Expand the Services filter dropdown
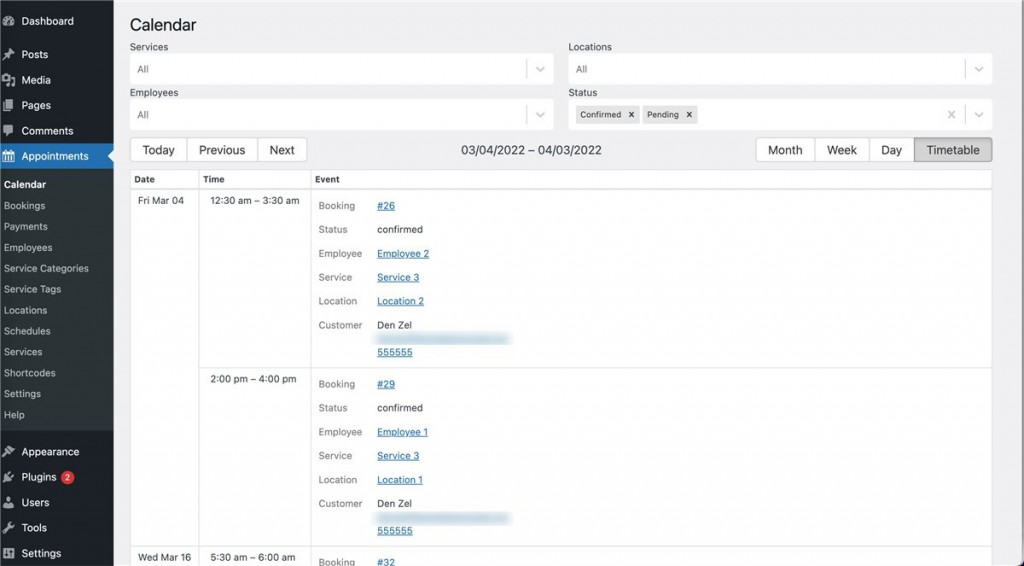This screenshot has width=1024, height=566. [x=540, y=69]
